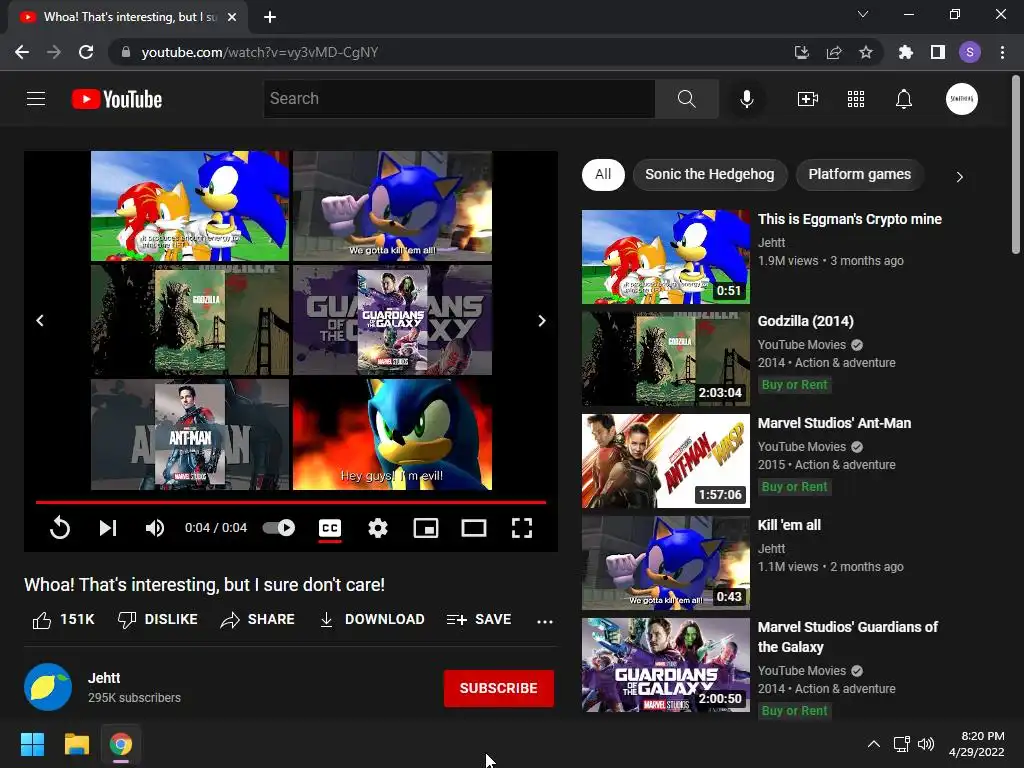1024x768 pixels.
Task: Open volume control in system tray
Action: [926, 744]
